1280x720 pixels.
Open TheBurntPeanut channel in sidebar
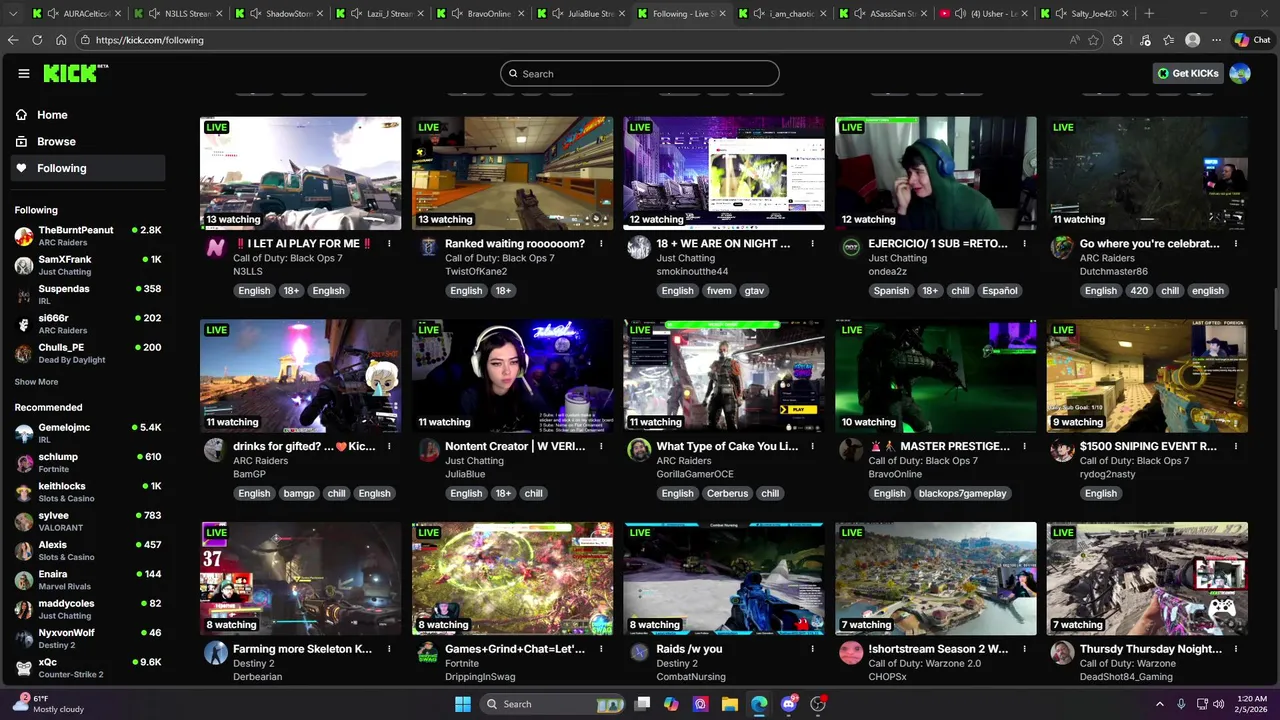coord(88,236)
